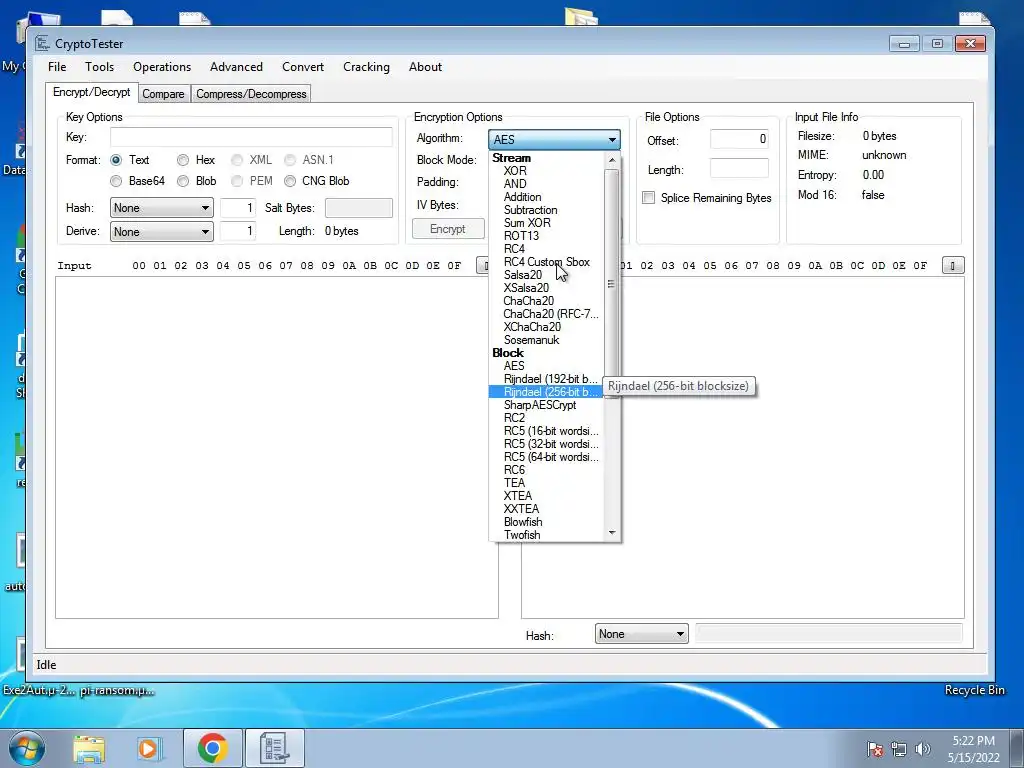Select RC4 Custom Sbox algorithm

click(x=547, y=262)
